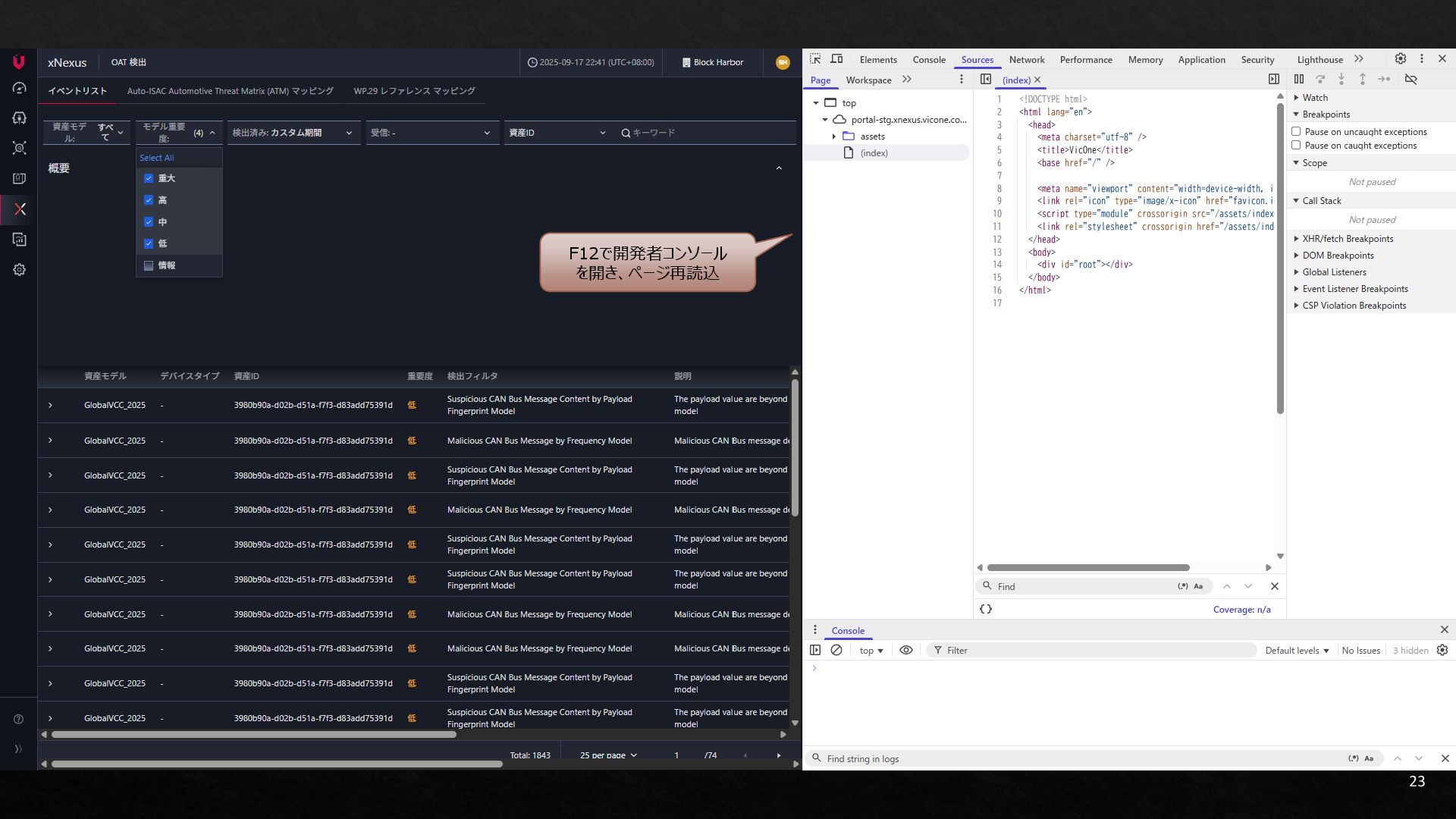Click Select All link in filter
The height and width of the screenshot is (819, 1456).
pos(156,158)
